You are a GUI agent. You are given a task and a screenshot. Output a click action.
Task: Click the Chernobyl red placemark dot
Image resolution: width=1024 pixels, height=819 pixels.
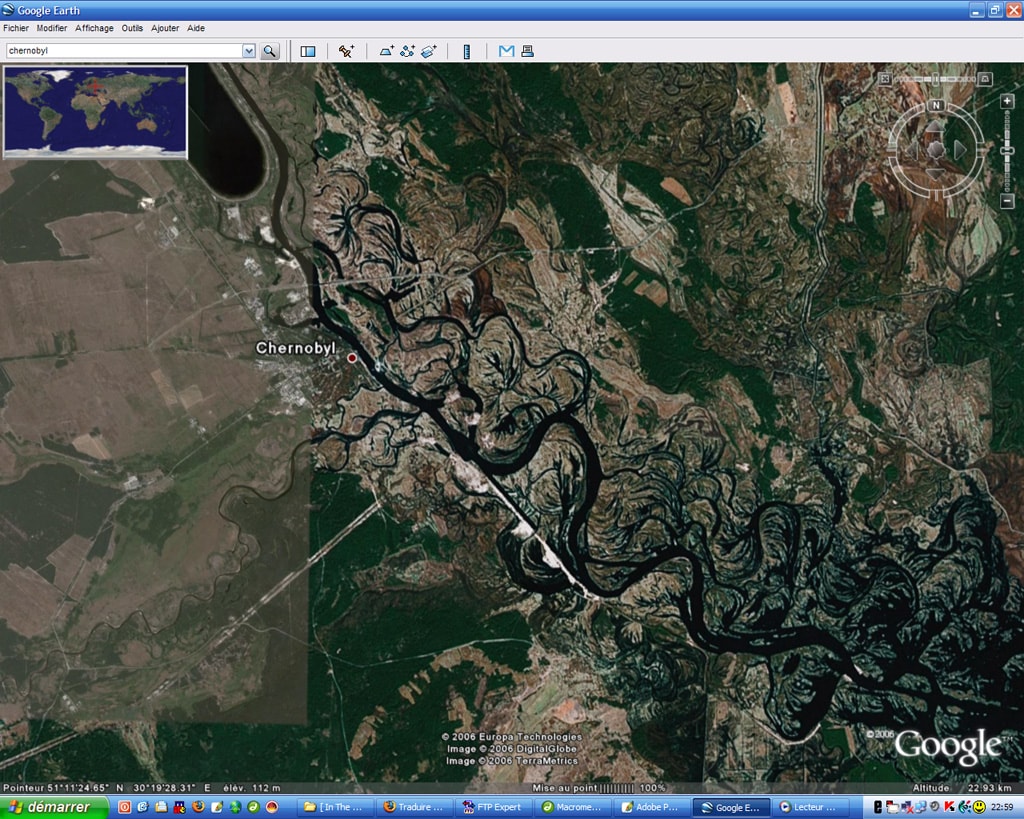click(352, 358)
